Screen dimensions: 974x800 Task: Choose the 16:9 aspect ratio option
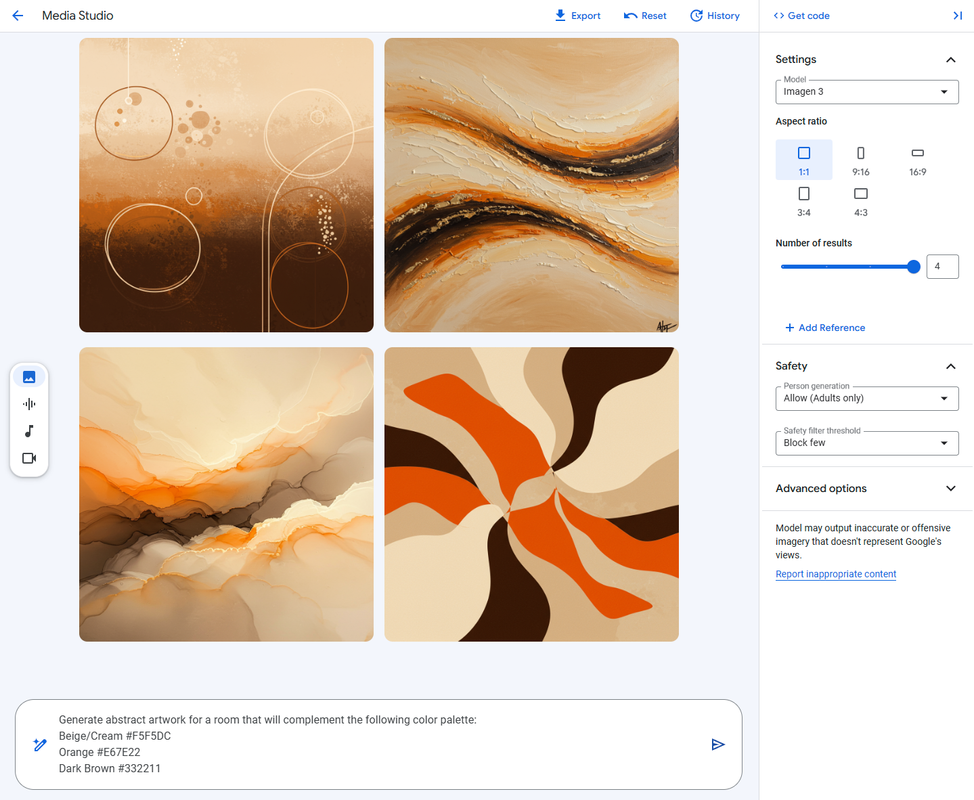pyautogui.click(x=917, y=160)
